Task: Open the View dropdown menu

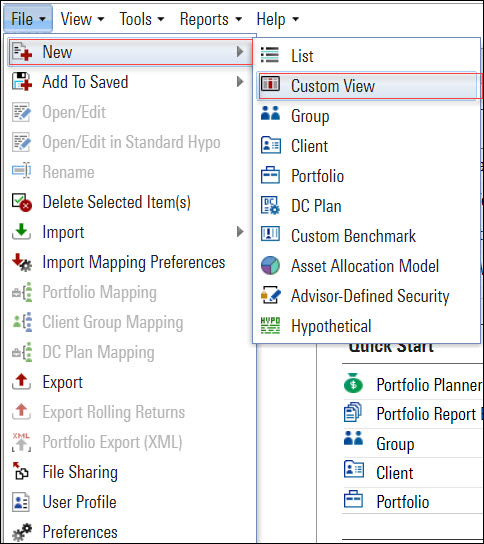Action: coord(82,19)
